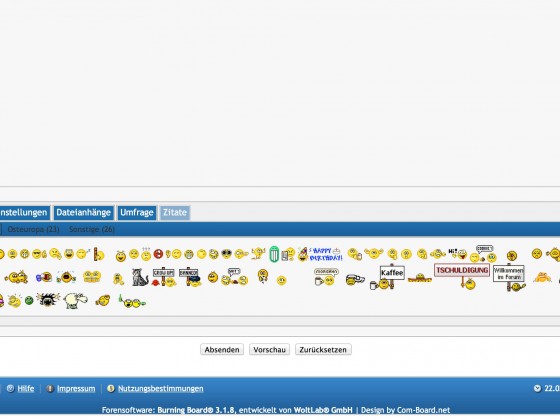Switch to the Umfrage tab
This screenshot has height=420, width=560.
pyautogui.click(x=137, y=212)
